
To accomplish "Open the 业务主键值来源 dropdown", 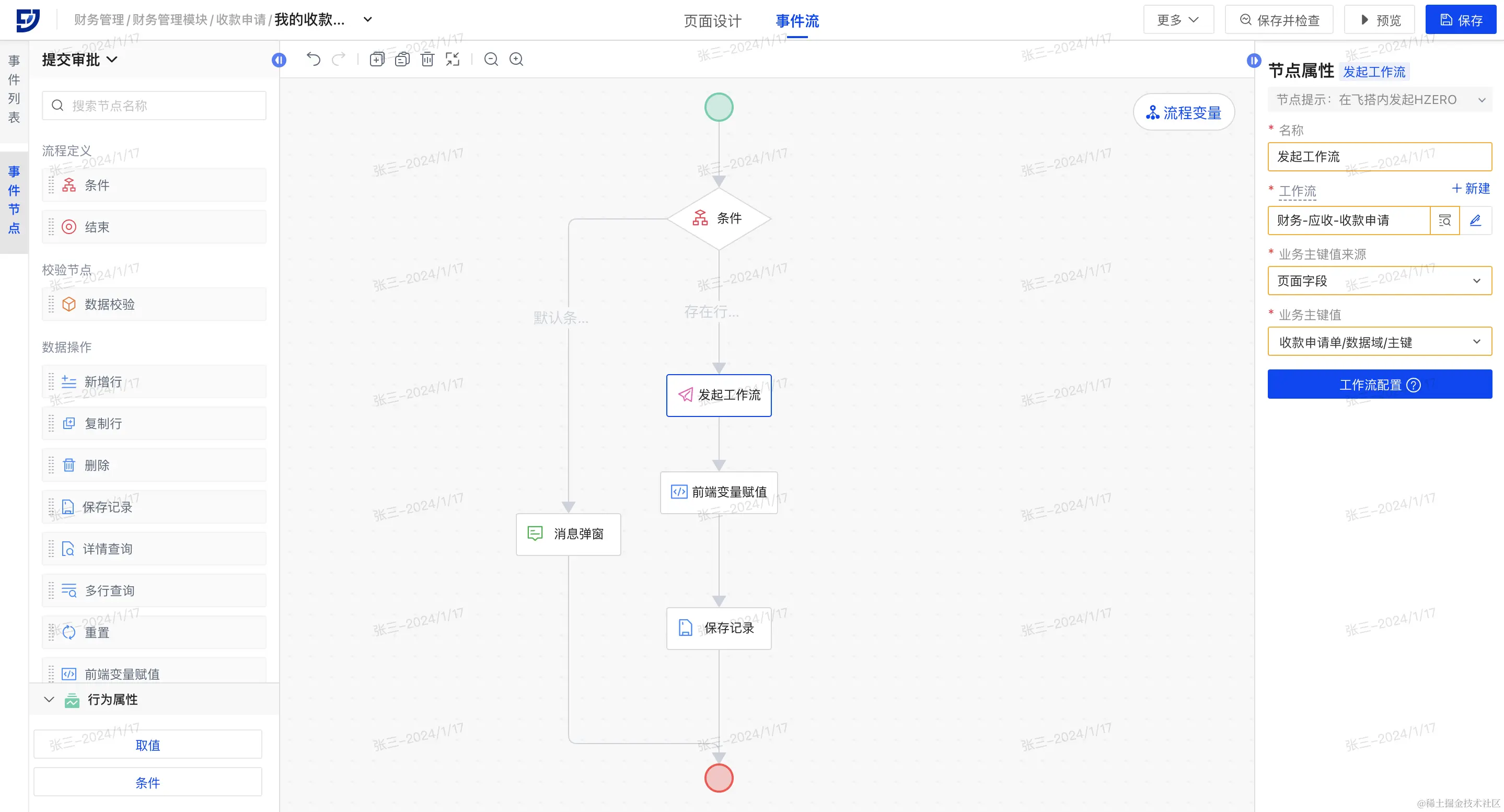I will (1379, 281).
